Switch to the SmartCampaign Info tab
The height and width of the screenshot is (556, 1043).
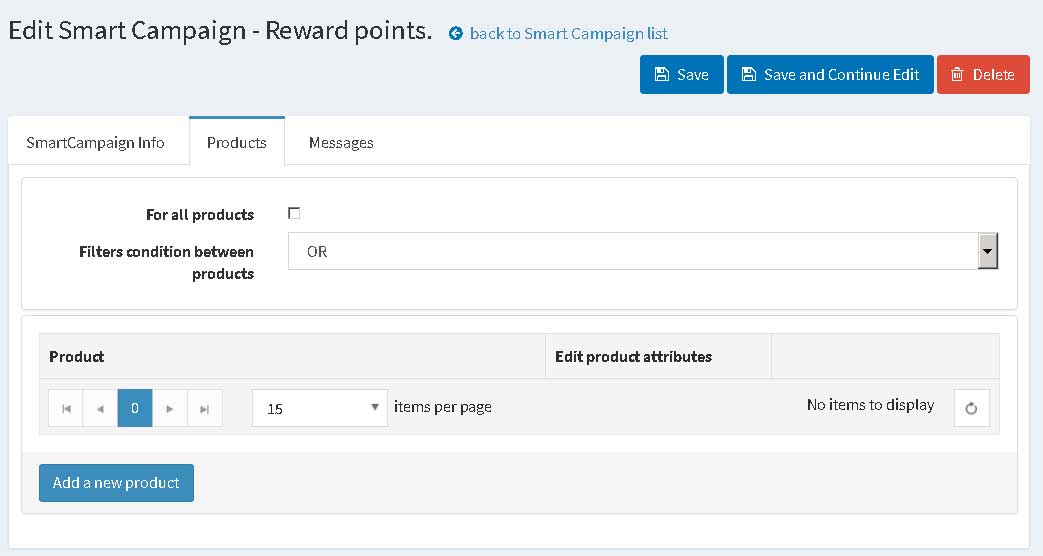click(x=95, y=142)
